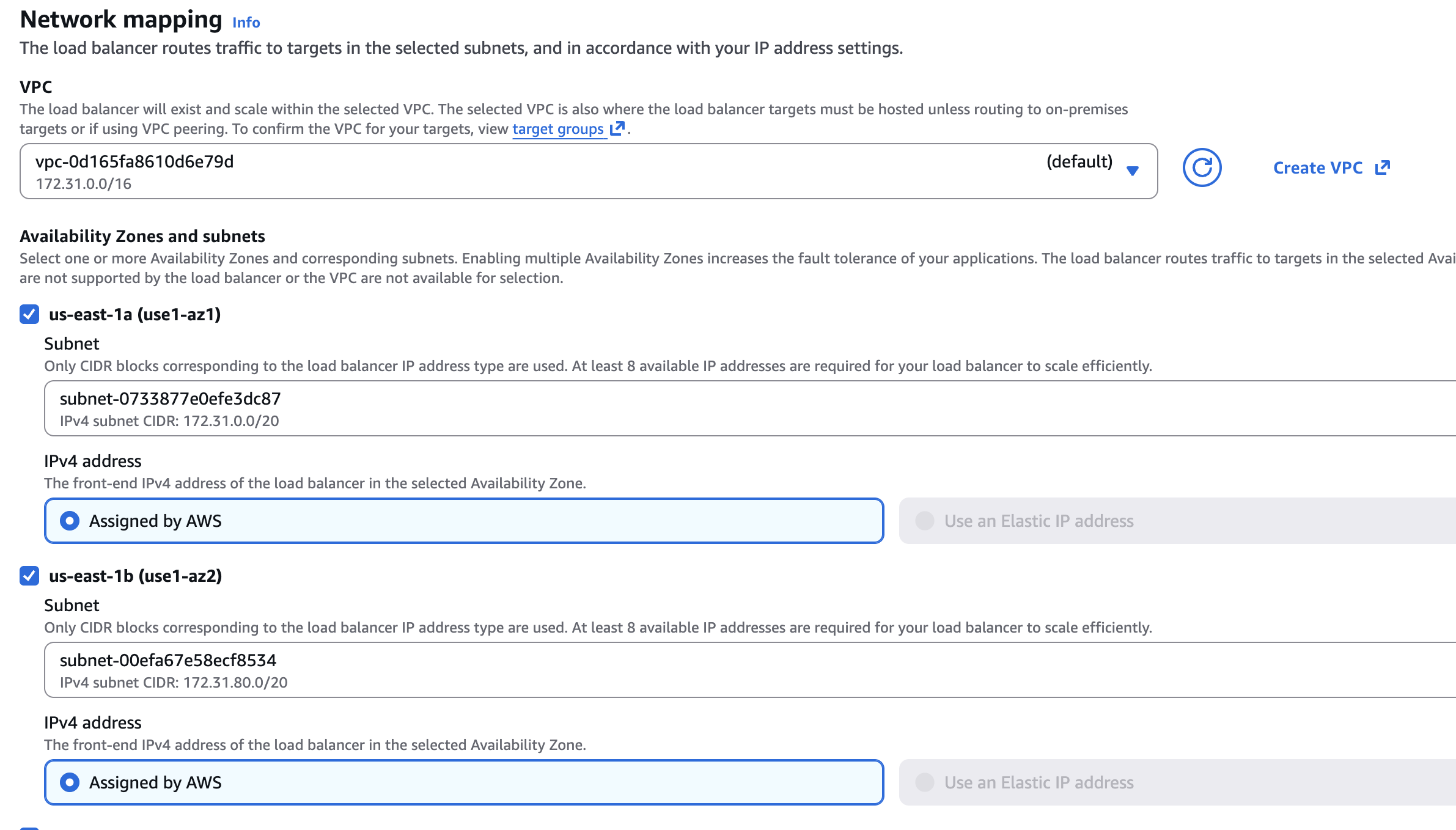Open Network mapping Info link

tap(246, 23)
